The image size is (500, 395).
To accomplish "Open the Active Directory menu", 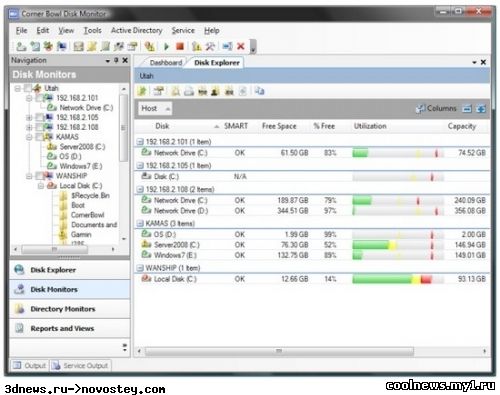I will coord(136,31).
